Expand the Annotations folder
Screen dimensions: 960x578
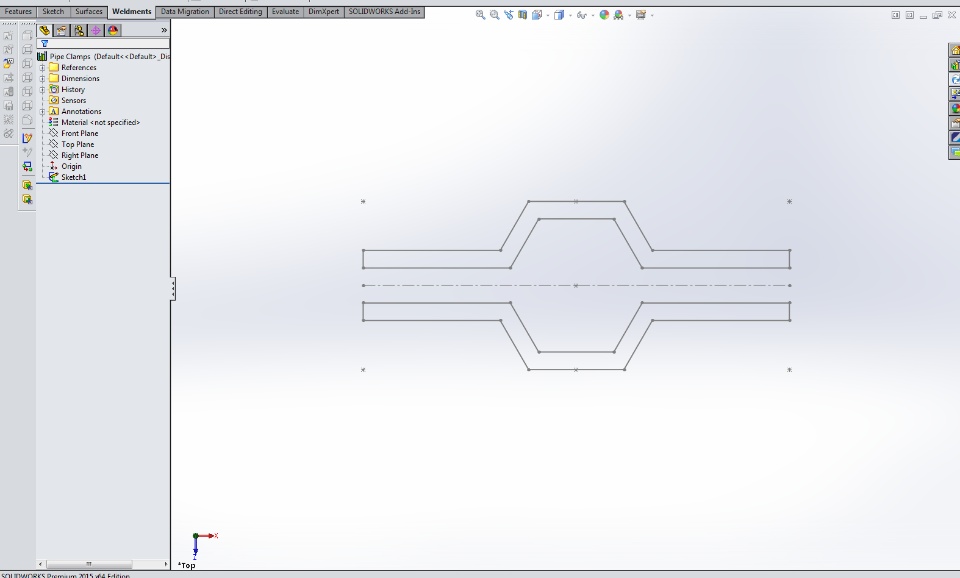point(42,111)
